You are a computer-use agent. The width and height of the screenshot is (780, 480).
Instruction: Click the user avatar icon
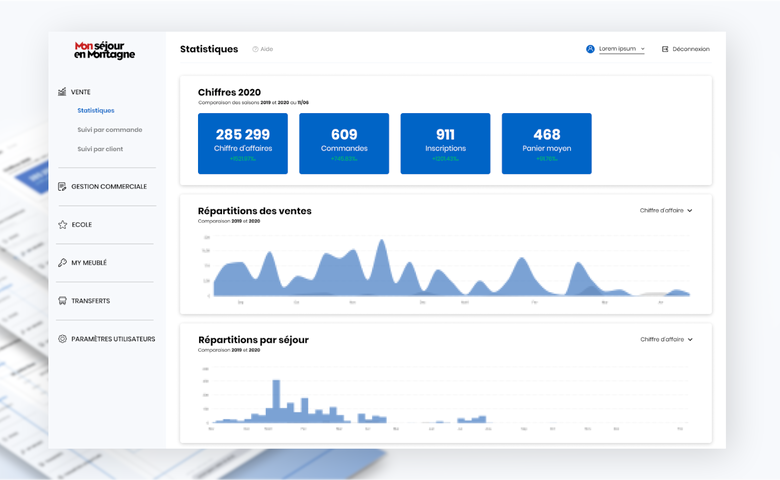click(x=590, y=49)
